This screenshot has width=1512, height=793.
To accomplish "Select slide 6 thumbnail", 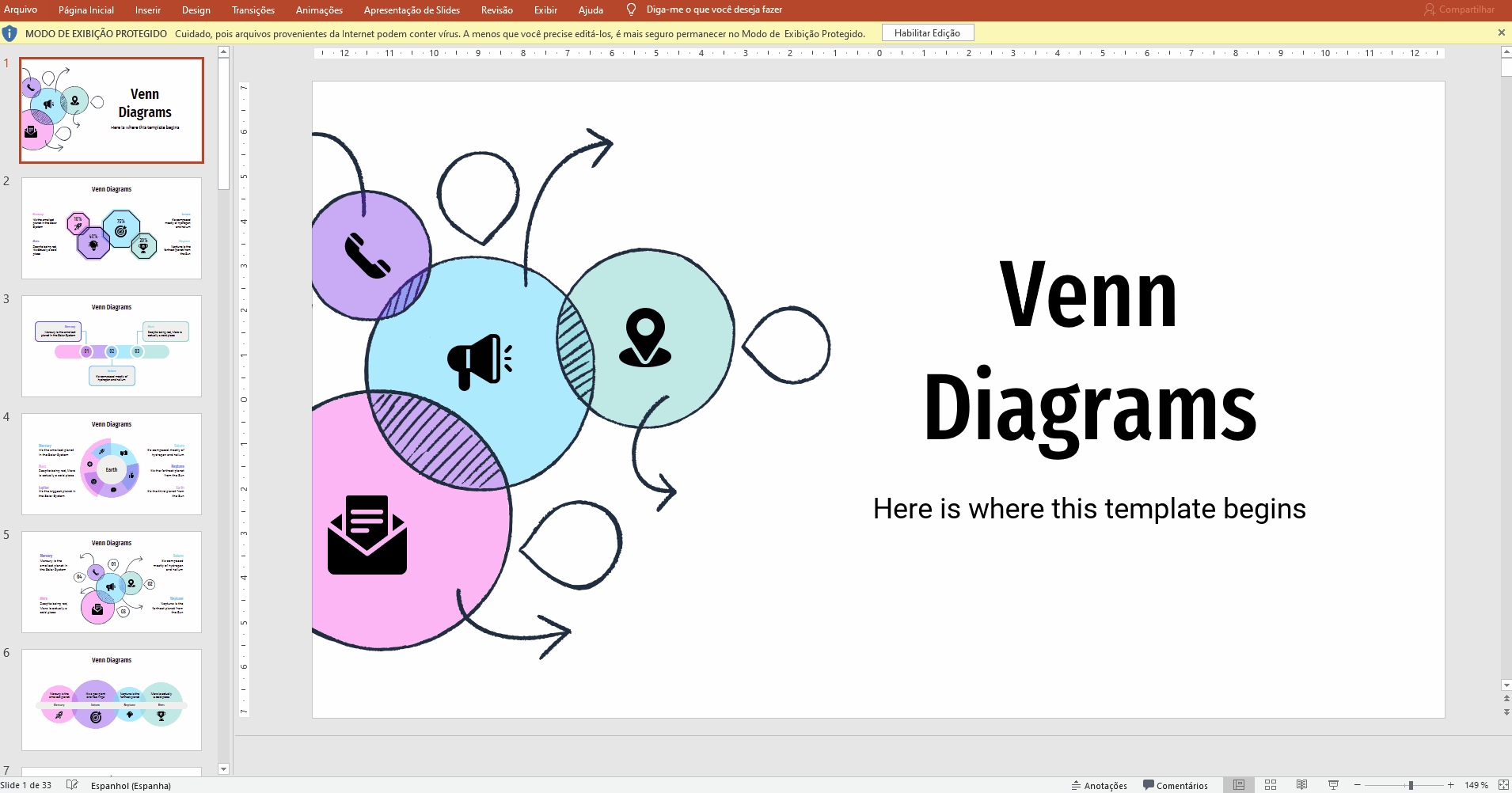I will click(112, 700).
